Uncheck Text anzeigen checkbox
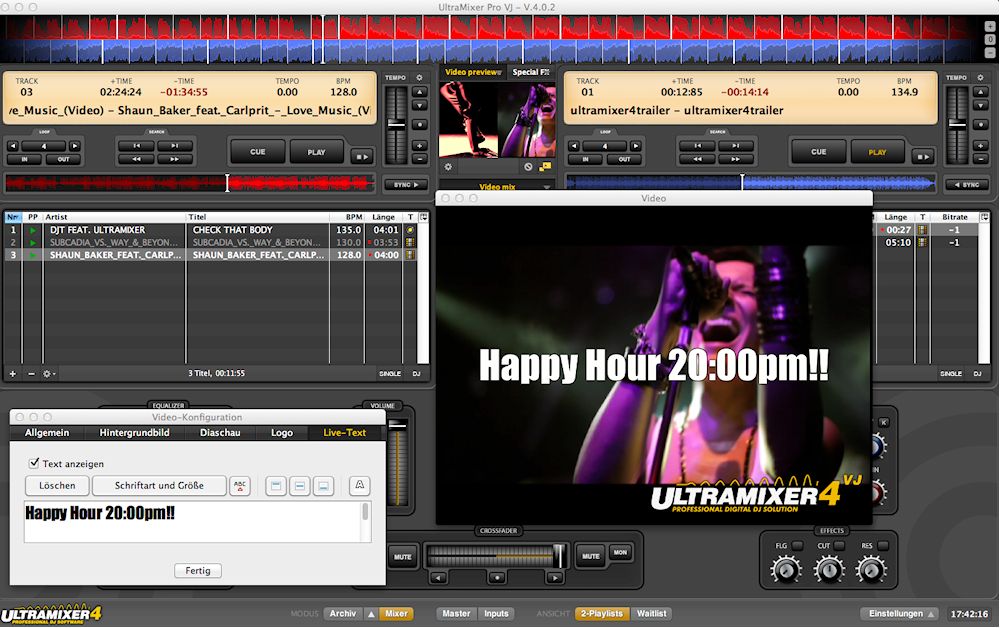Viewport: 1000px width, 628px height. (34, 464)
